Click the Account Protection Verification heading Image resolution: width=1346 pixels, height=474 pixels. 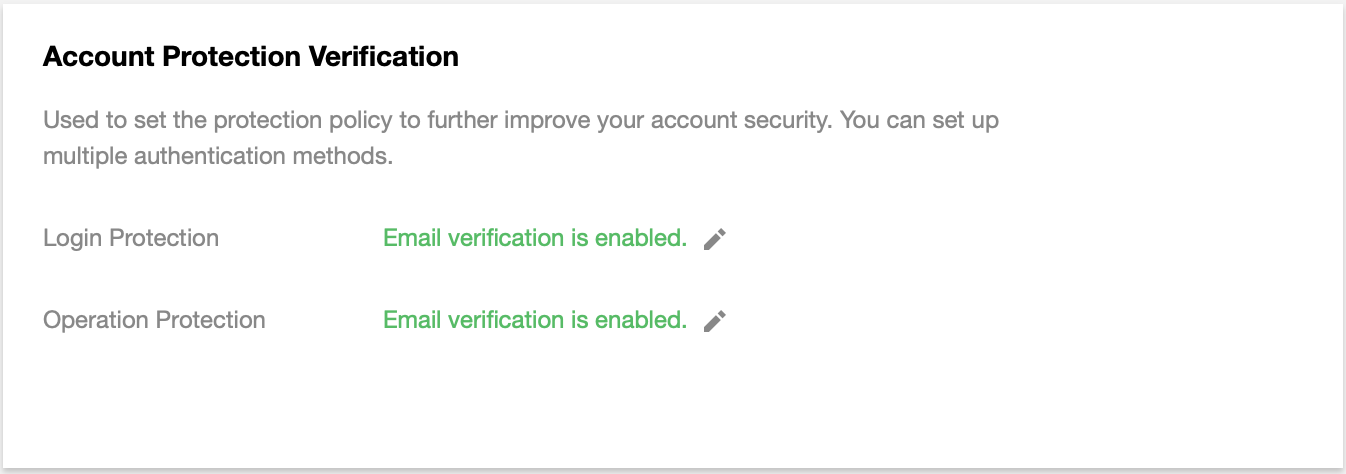click(x=251, y=57)
